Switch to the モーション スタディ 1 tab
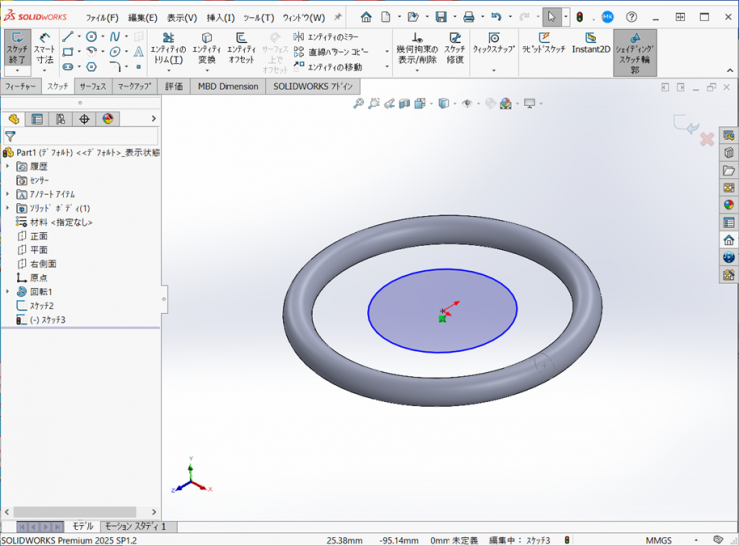Viewport: 739px width, 546px height. point(137,526)
